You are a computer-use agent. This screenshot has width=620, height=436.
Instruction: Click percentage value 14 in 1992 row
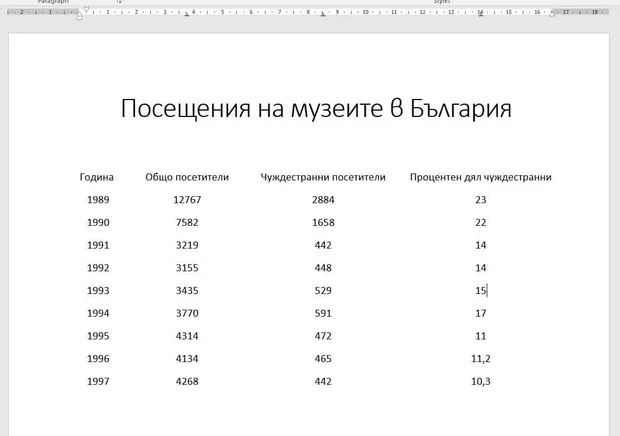[x=480, y=268]
